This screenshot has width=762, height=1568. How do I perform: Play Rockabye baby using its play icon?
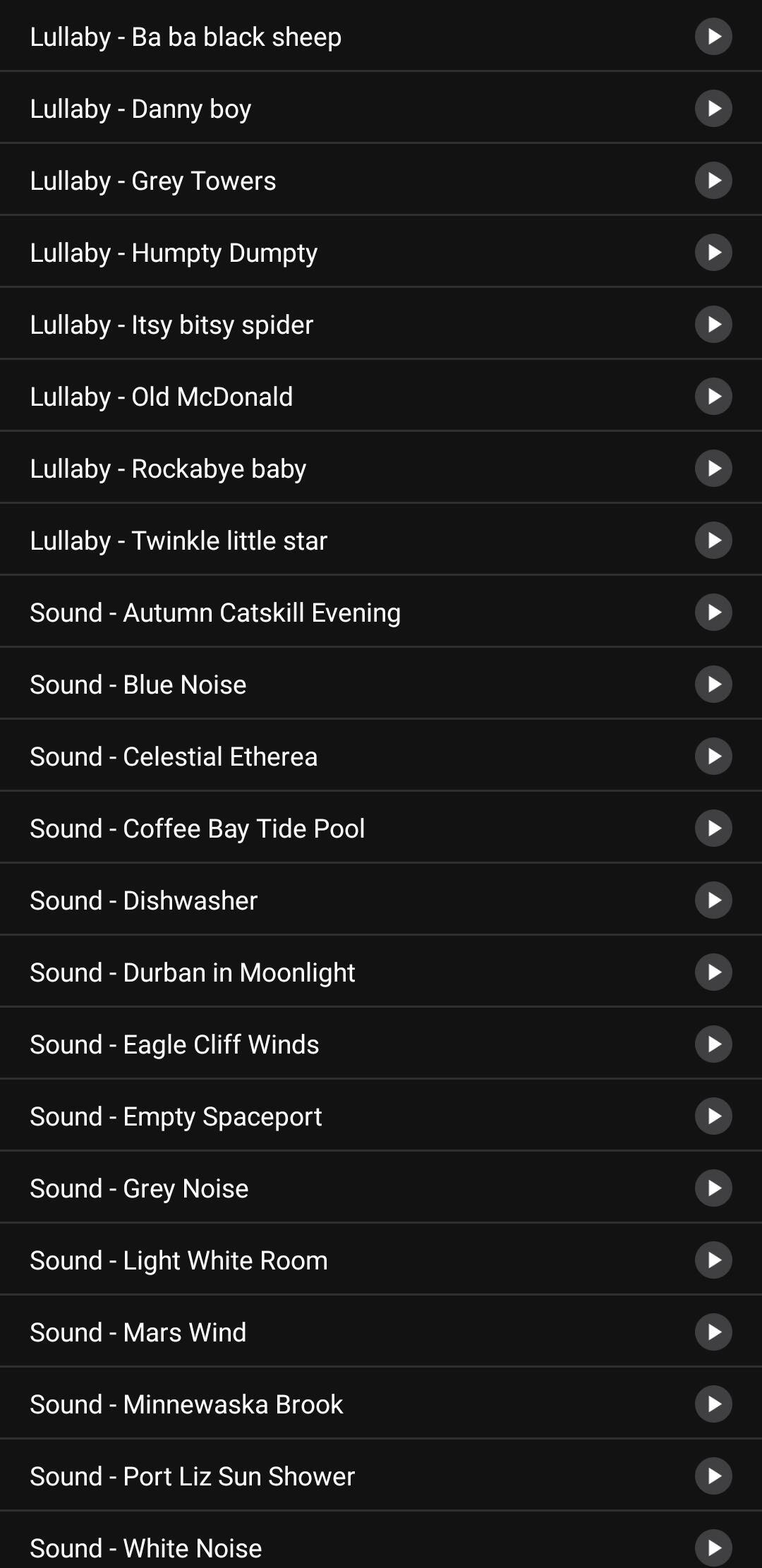coord(713,468)
